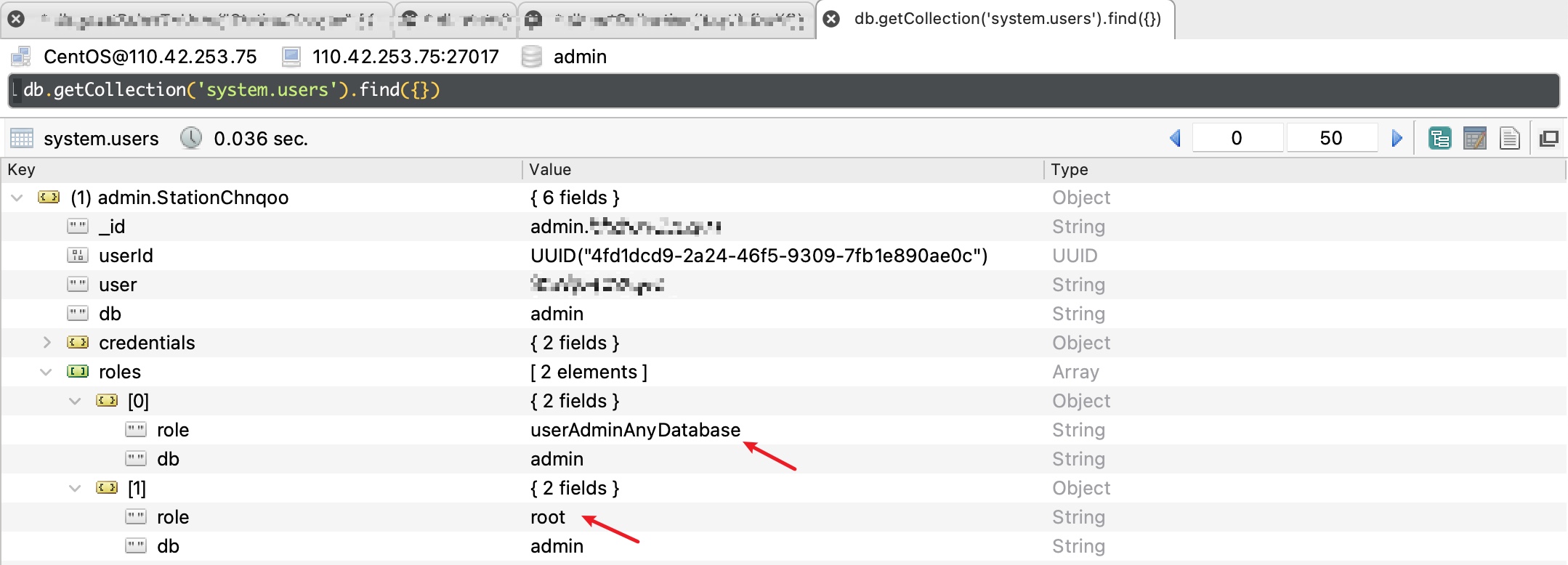Click the array icon beside roles

click(78, 372)
